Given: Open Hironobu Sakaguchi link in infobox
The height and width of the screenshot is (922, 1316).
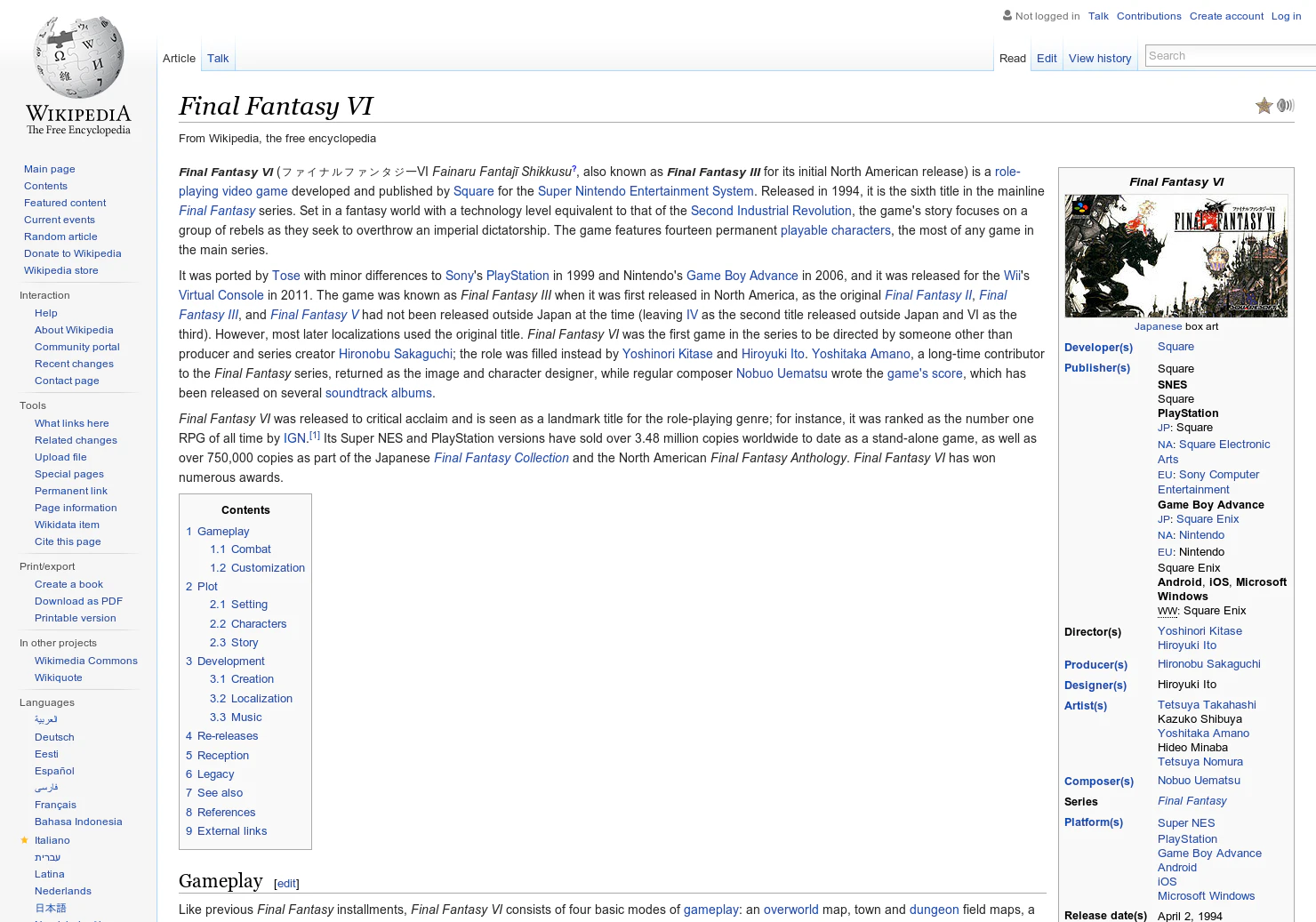Looking at the screenshot, I should [x=1209, y=664].
